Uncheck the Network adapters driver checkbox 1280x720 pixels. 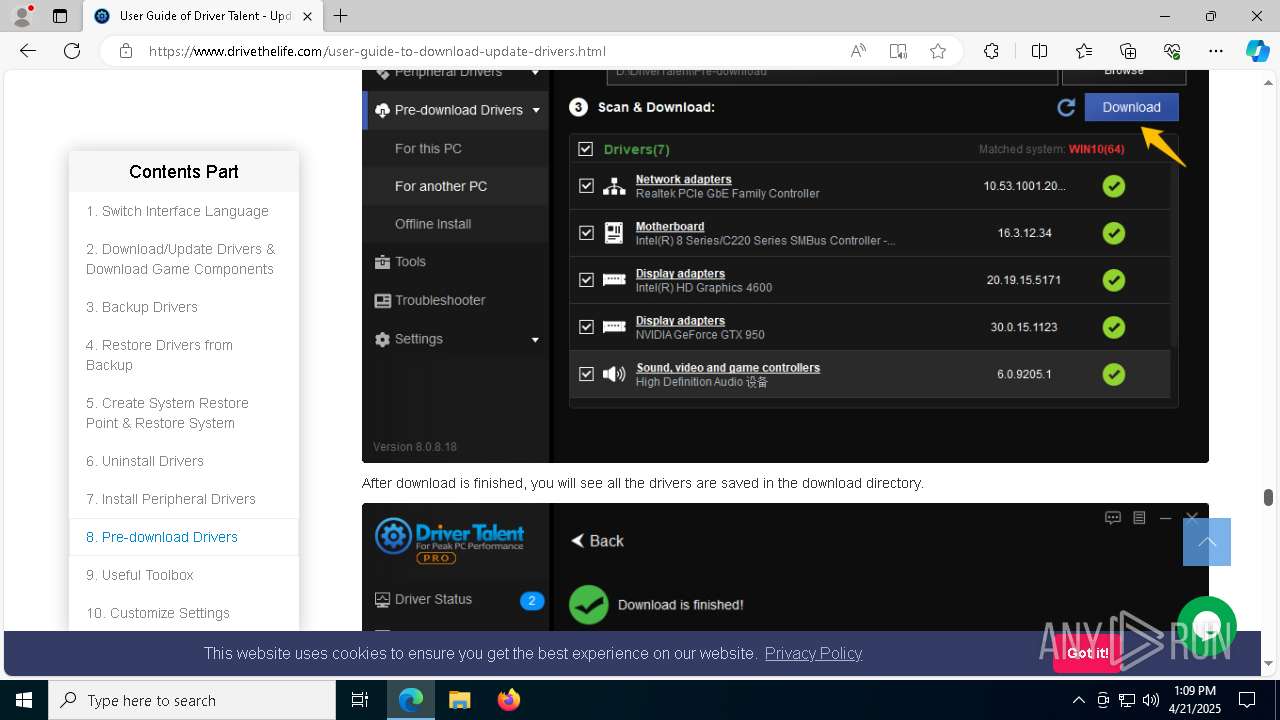(586, 186)
